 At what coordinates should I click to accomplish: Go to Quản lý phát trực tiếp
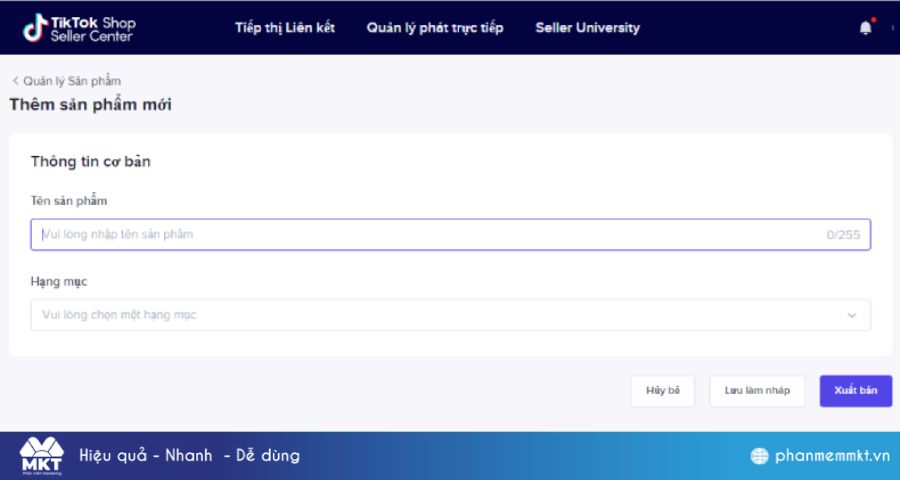435,28
